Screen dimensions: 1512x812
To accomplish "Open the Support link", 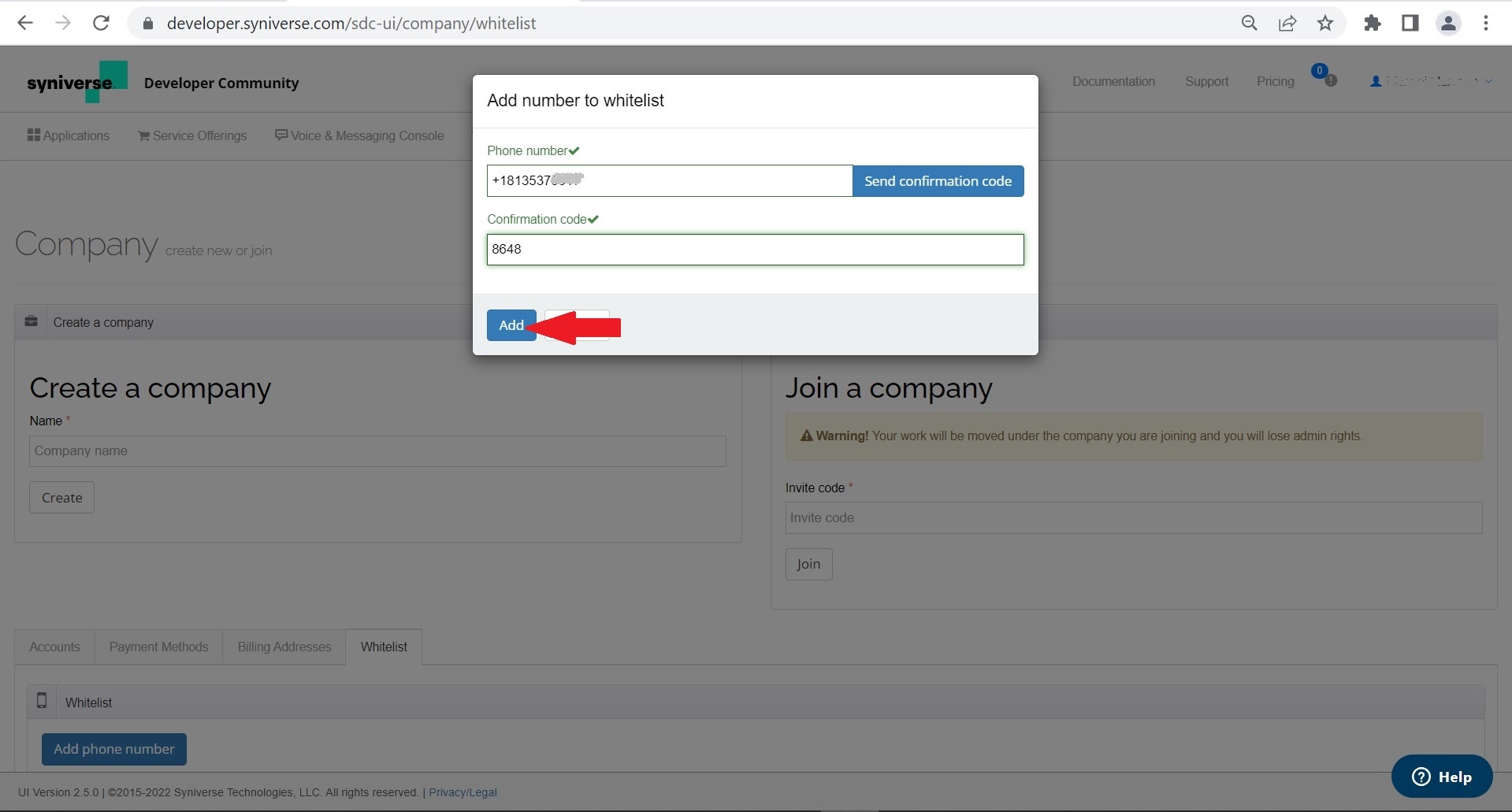I will pos(1206,81).
